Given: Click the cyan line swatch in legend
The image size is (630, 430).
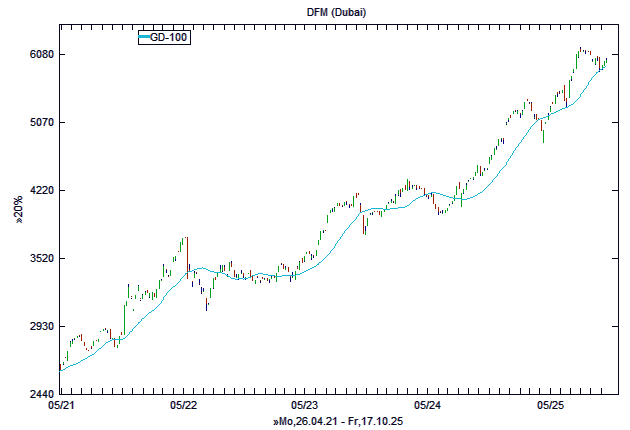Looking at the screenshot, I should 144,38.
